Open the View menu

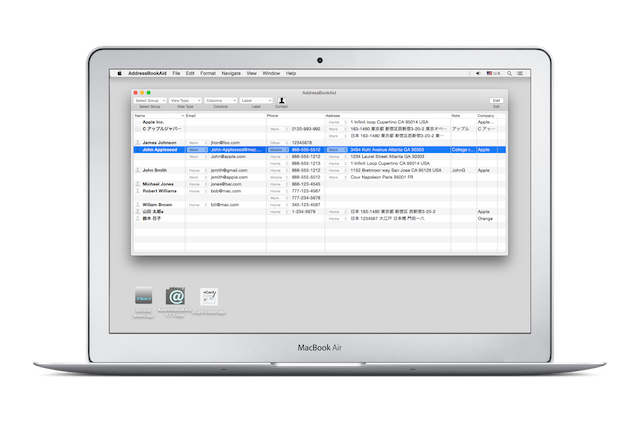(251, 74)
